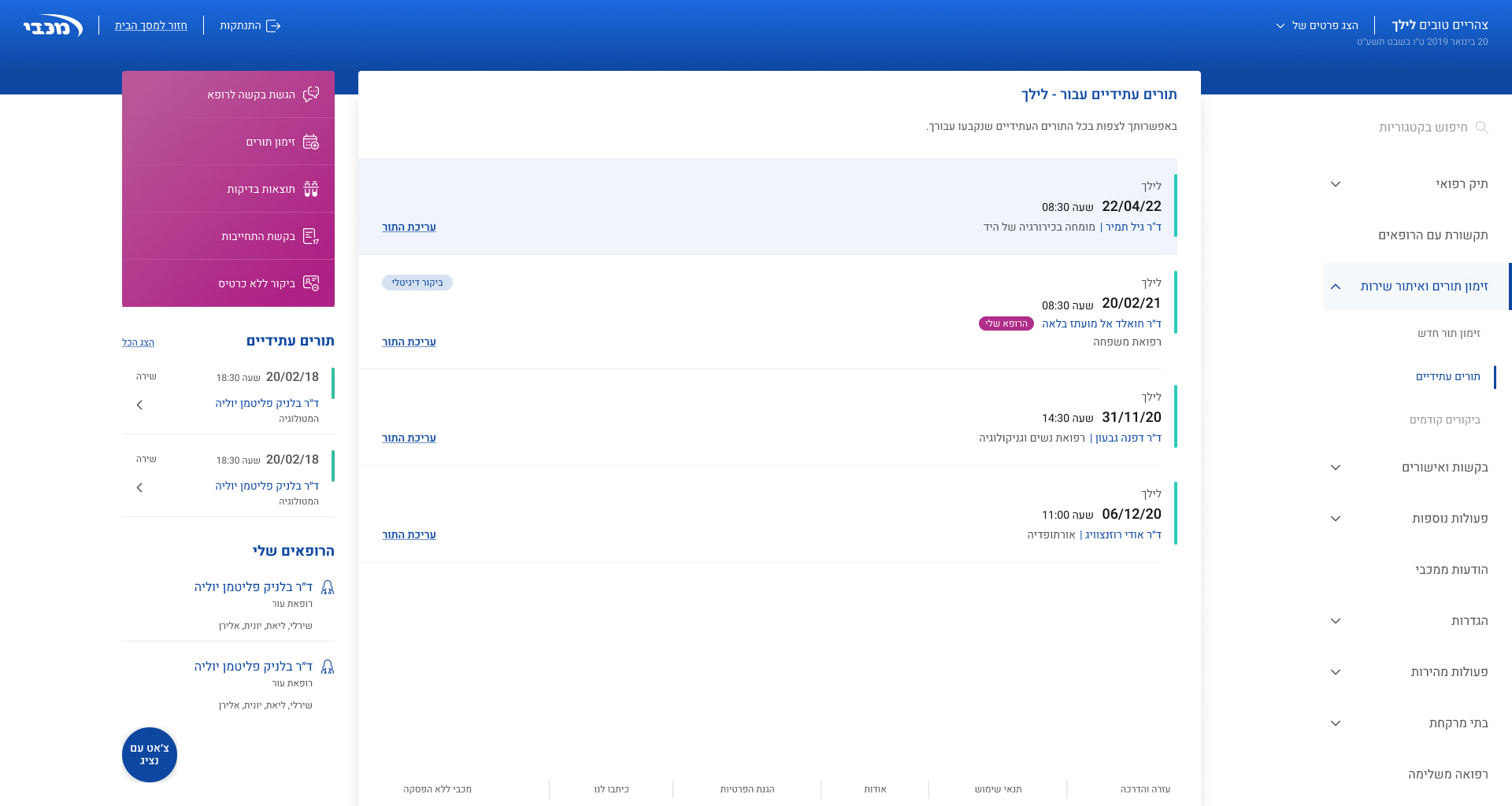Open first ד"ר בלניק פליטמן under הרופאים שלי
1512x806 pixels.
click(254, 587)
